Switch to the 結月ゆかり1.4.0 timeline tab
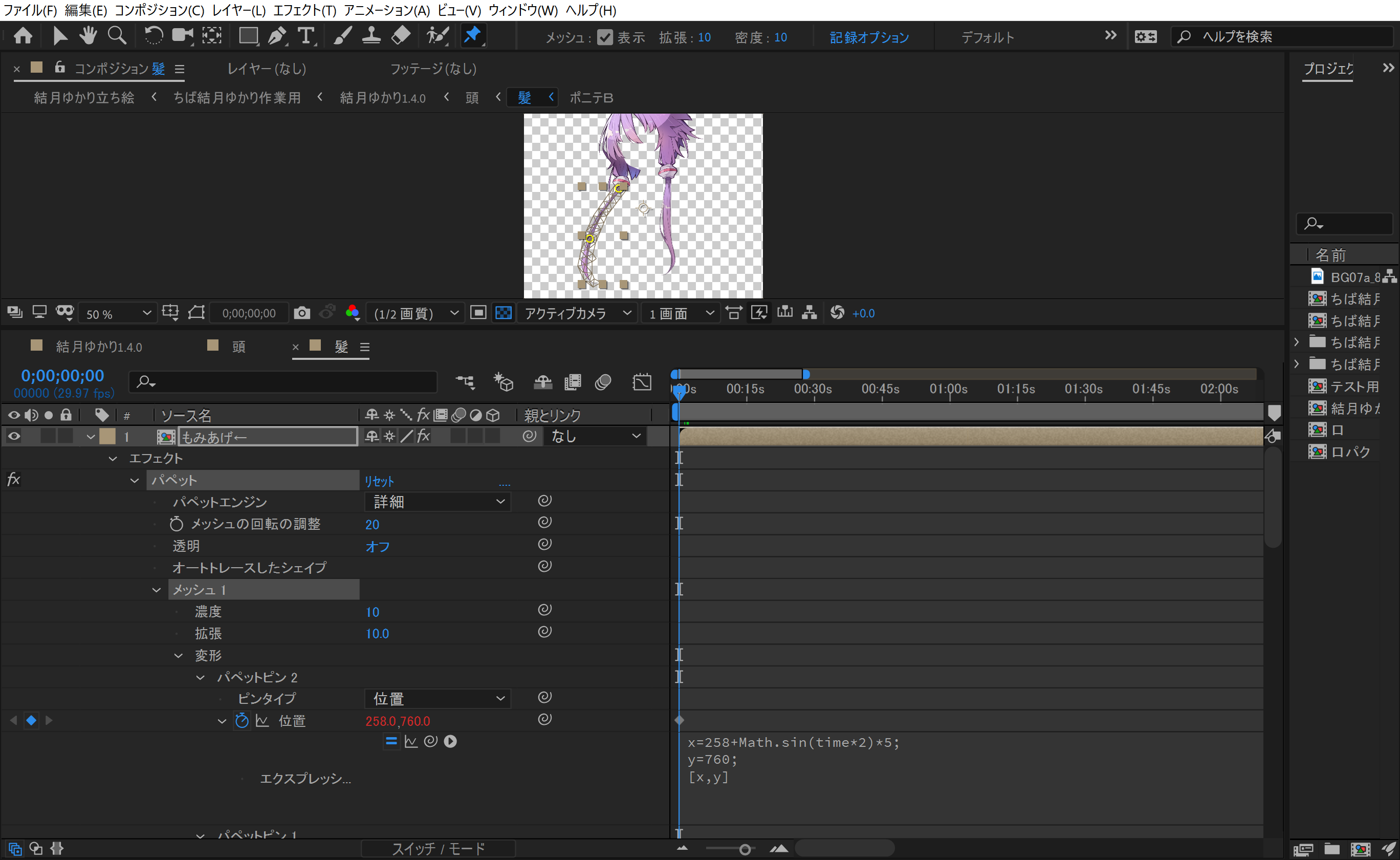Viewport: 1400px width, 860px height. pyautogui.click(x=99, y=347)
